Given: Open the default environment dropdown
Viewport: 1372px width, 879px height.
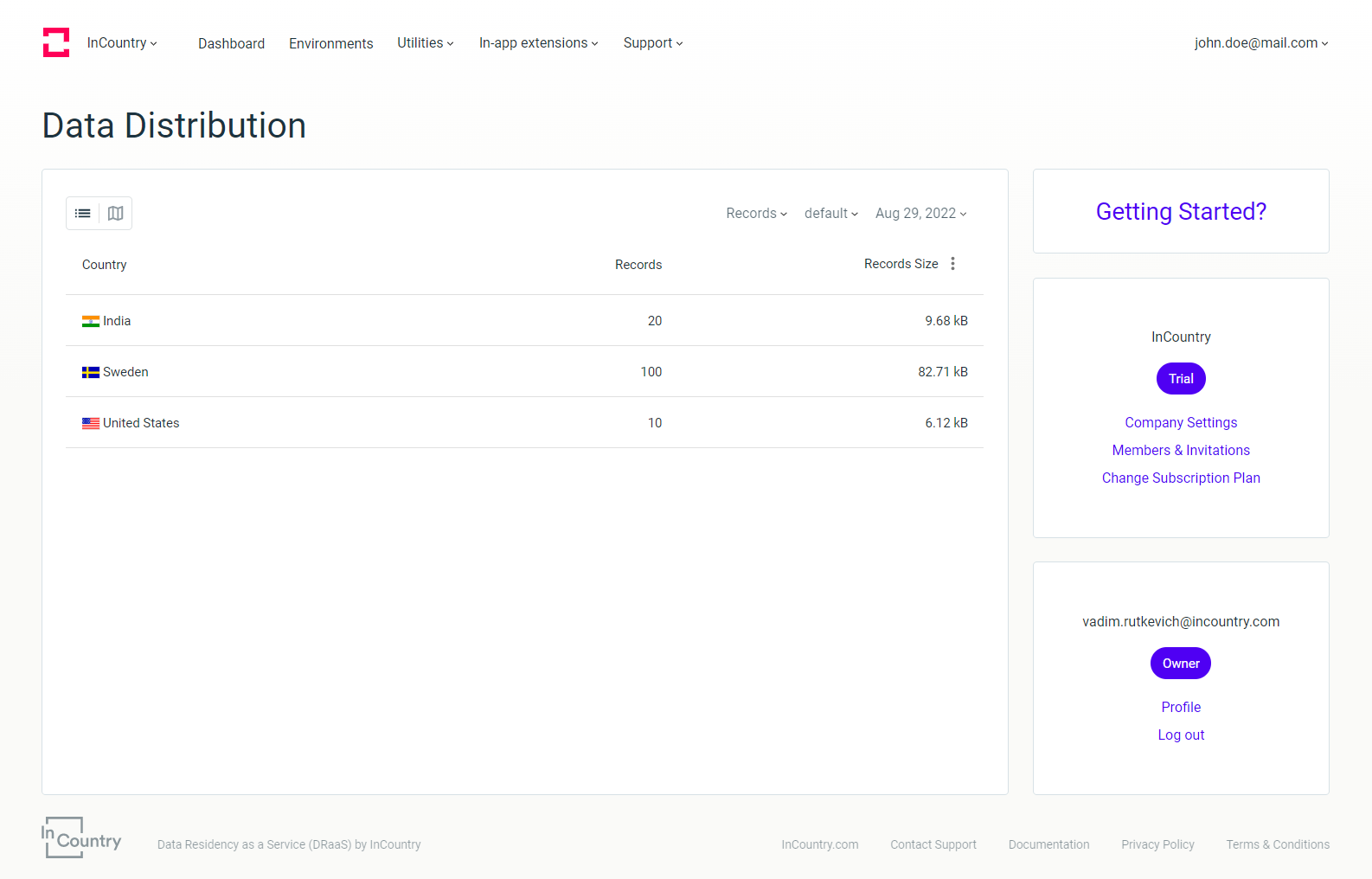Looking at the screenshot, I should coord(830,214).
